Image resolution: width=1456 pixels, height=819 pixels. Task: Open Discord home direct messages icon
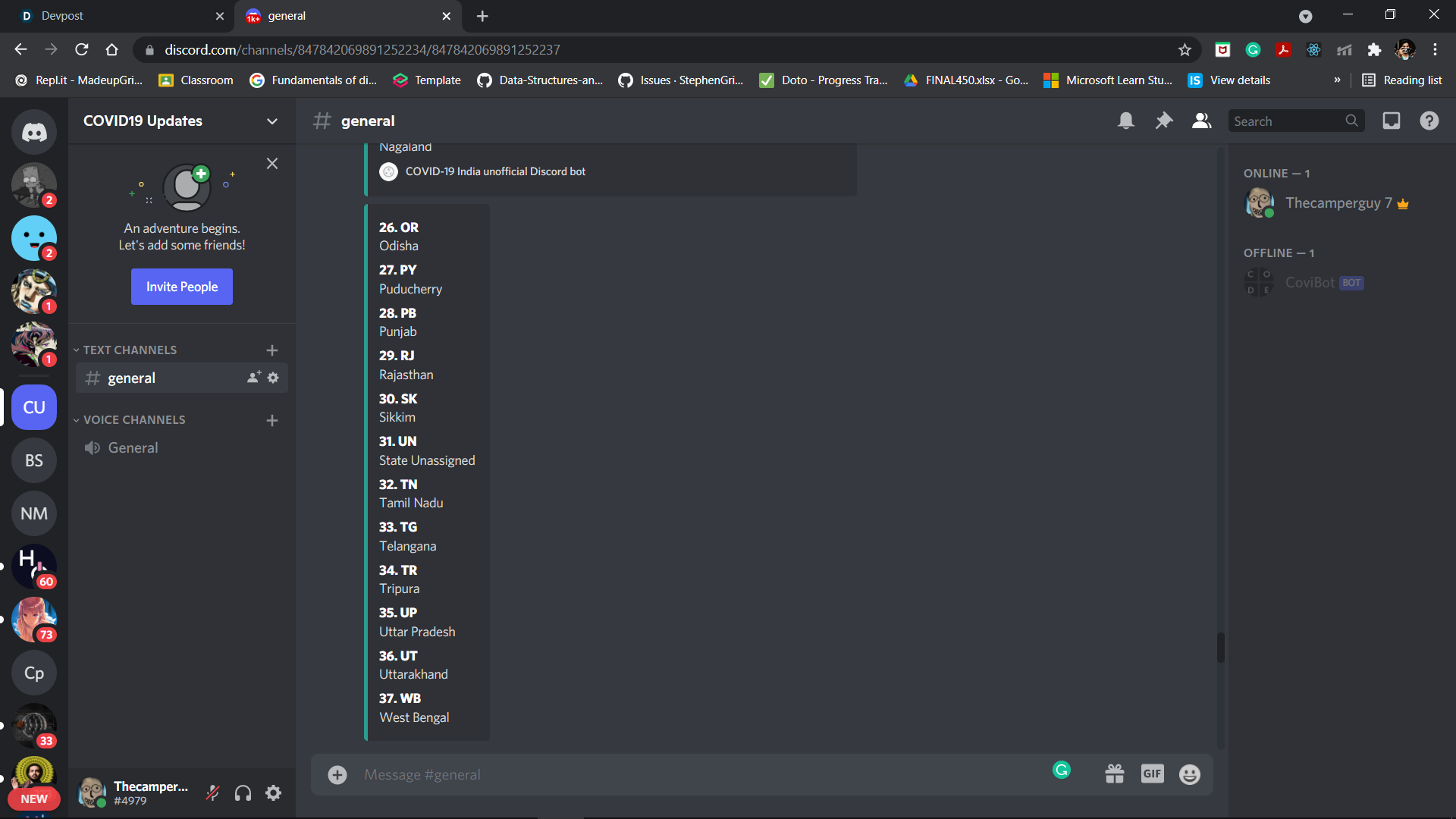[33, 133]
